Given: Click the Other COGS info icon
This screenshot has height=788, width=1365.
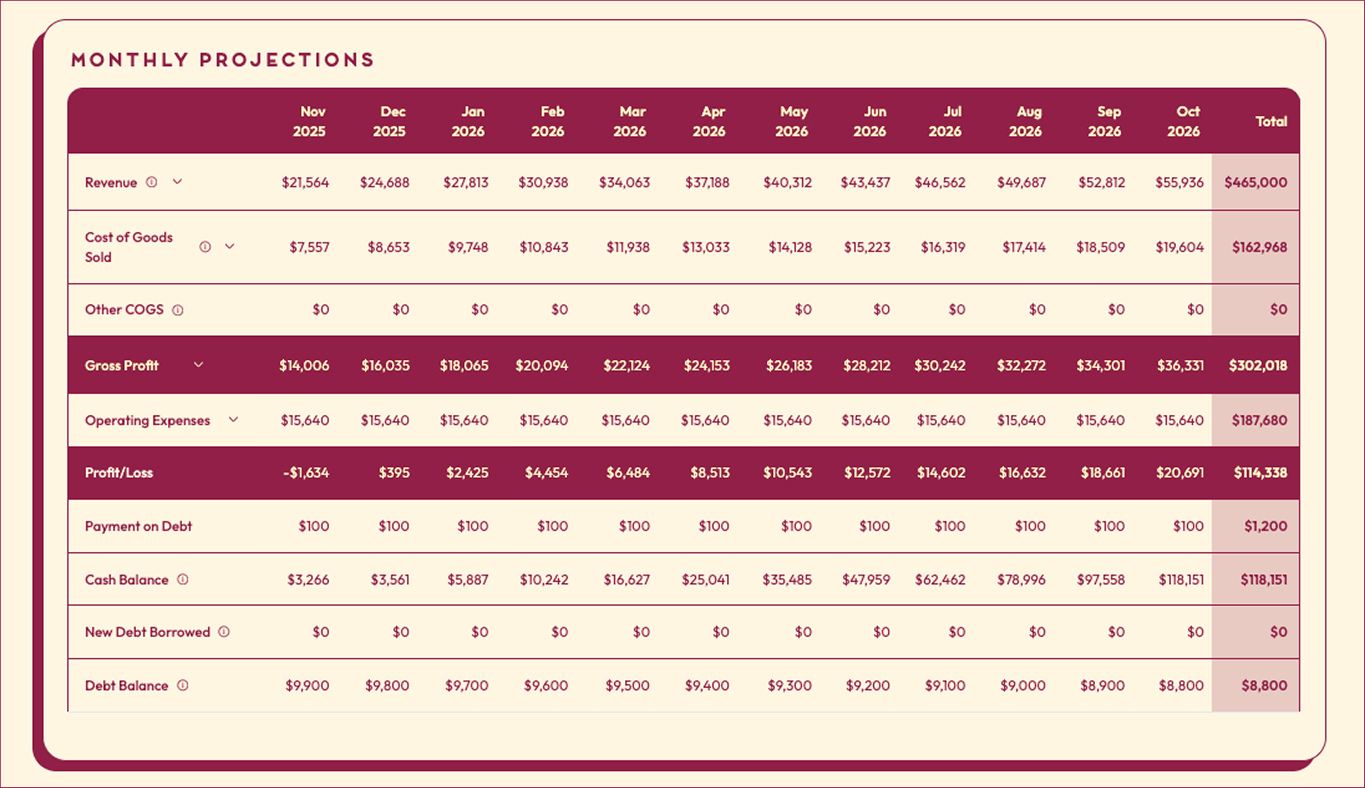Looking at the screenshot, I should 178,310.
